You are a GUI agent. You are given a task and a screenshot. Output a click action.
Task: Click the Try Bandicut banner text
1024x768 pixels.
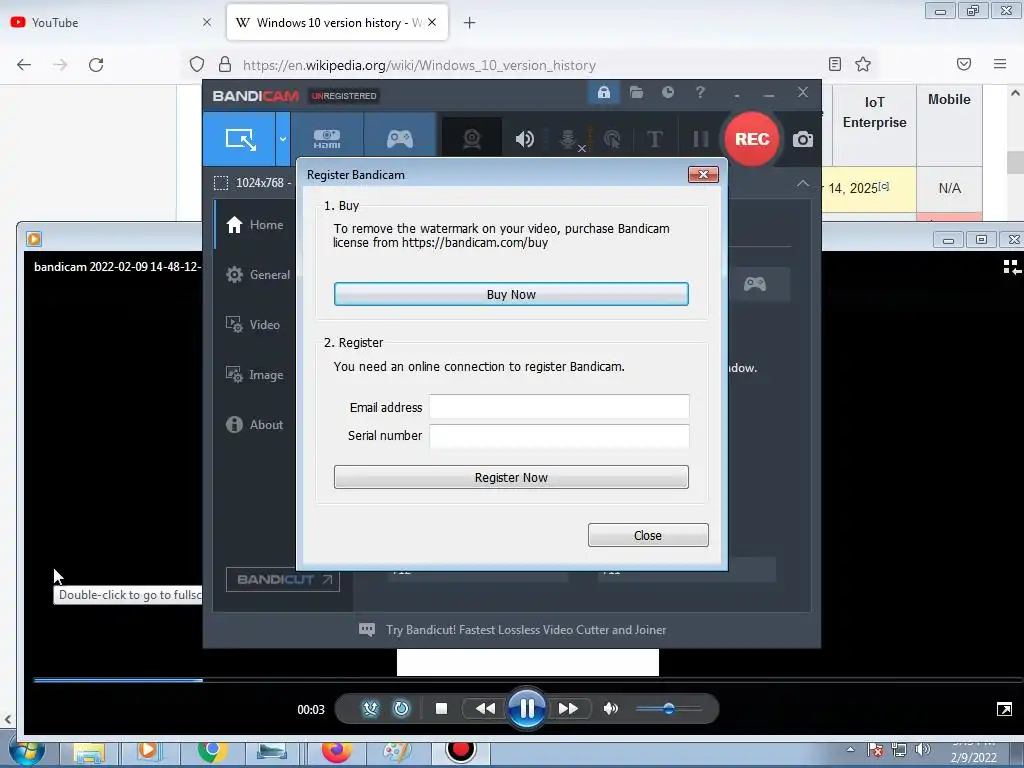[x=526, y=630]
